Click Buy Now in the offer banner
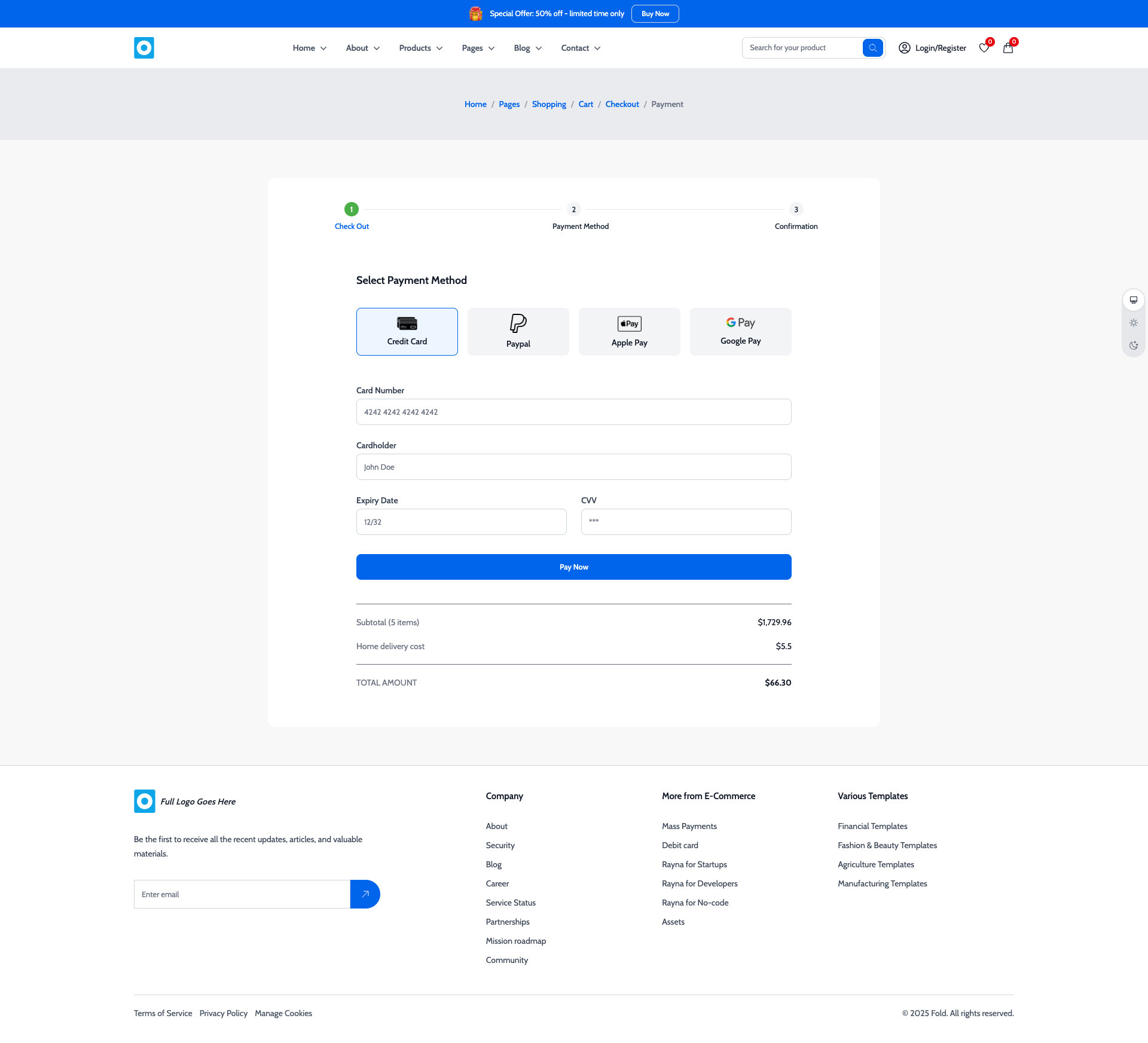The image size is (1148, 1043). click(x=655, y=13)
